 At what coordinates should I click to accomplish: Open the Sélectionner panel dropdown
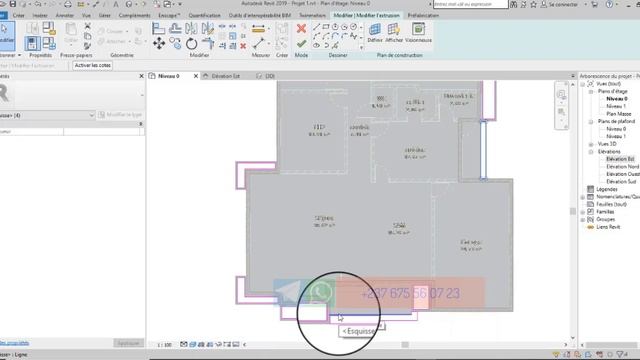tap(19, 55)
